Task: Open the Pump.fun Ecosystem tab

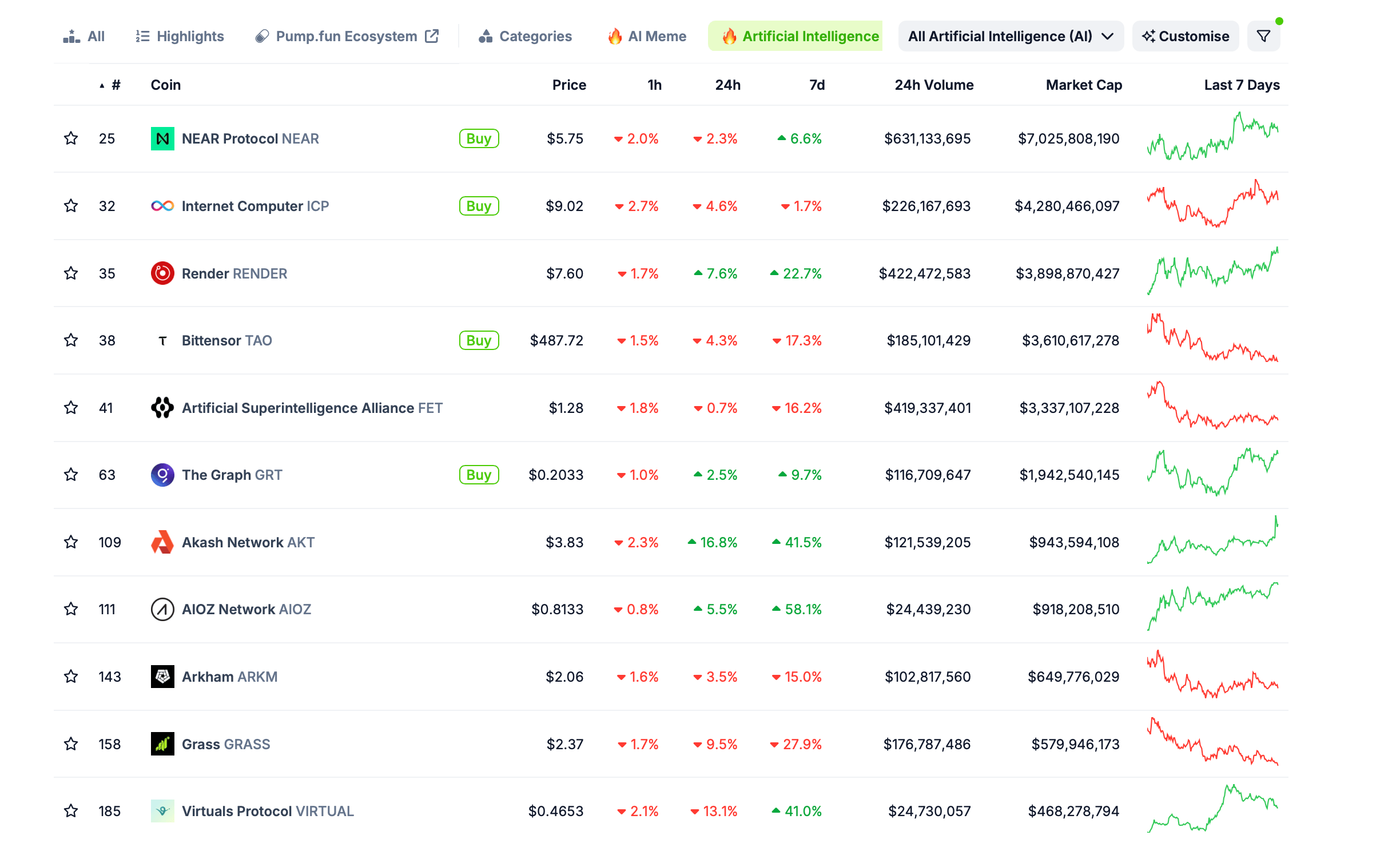Action: 347,36
